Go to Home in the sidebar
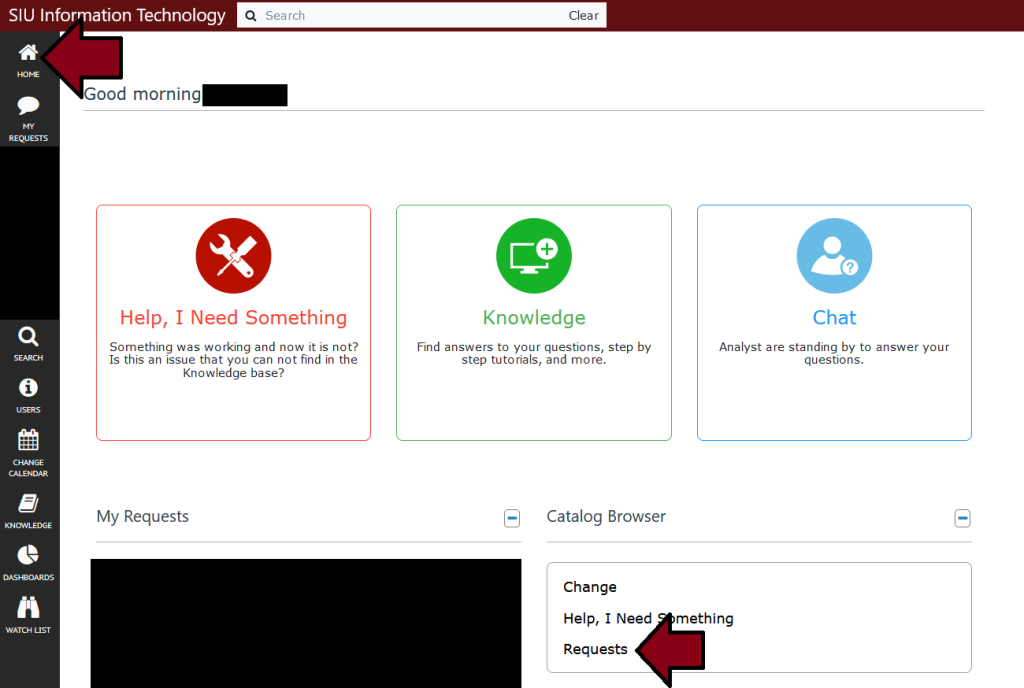This screenshot has width=1024, height=688. (x=28, y=61)
